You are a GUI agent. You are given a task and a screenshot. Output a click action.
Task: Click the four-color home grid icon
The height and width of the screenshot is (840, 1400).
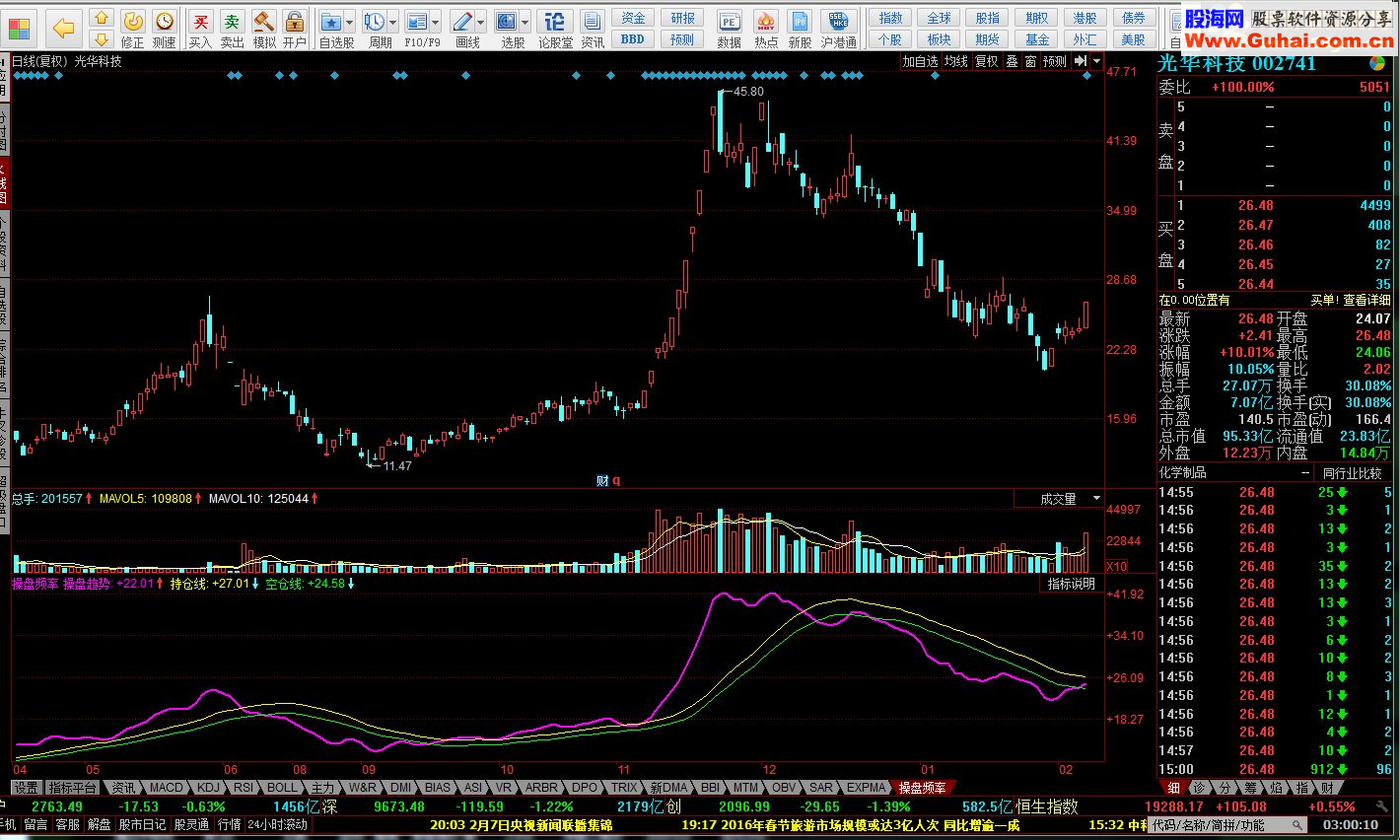(20, 27)
